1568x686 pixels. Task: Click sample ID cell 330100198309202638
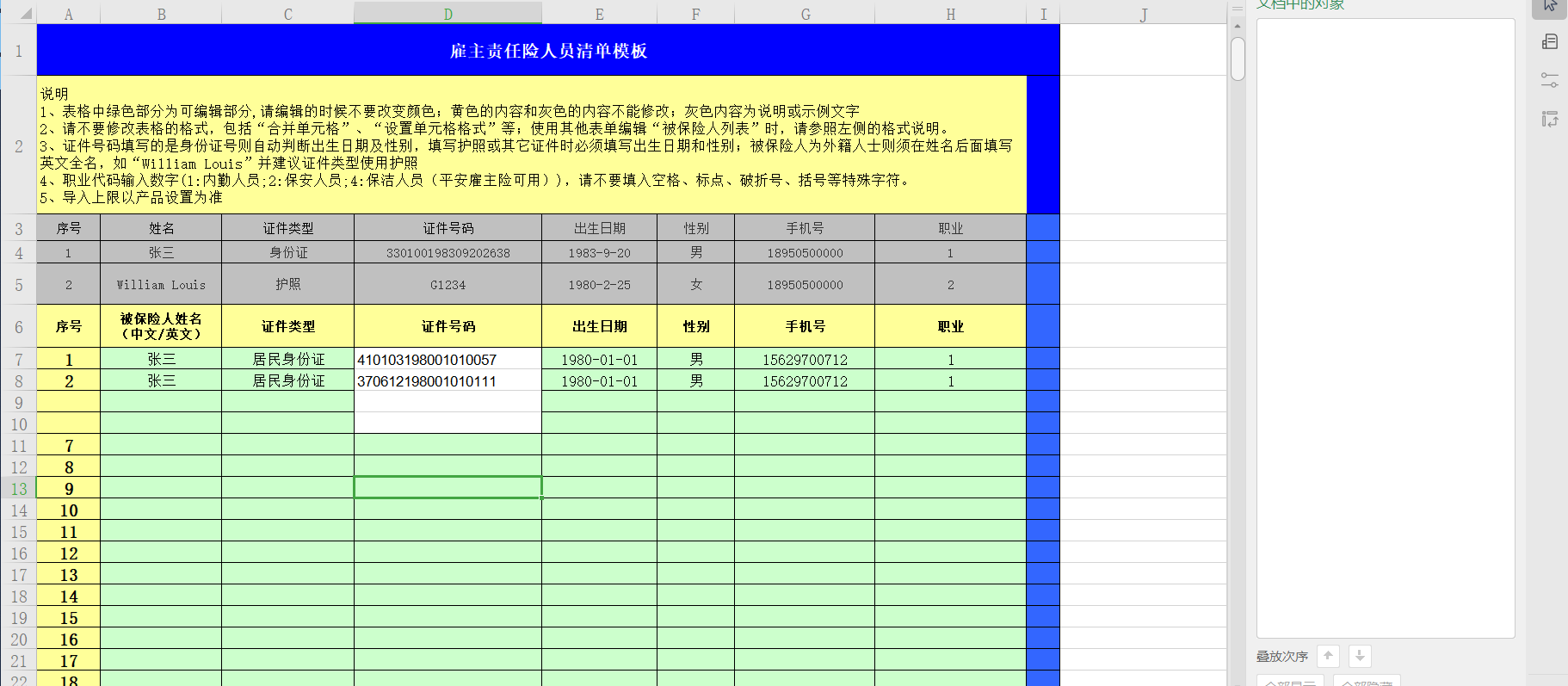pyautogui.click(x=448, y=252)
